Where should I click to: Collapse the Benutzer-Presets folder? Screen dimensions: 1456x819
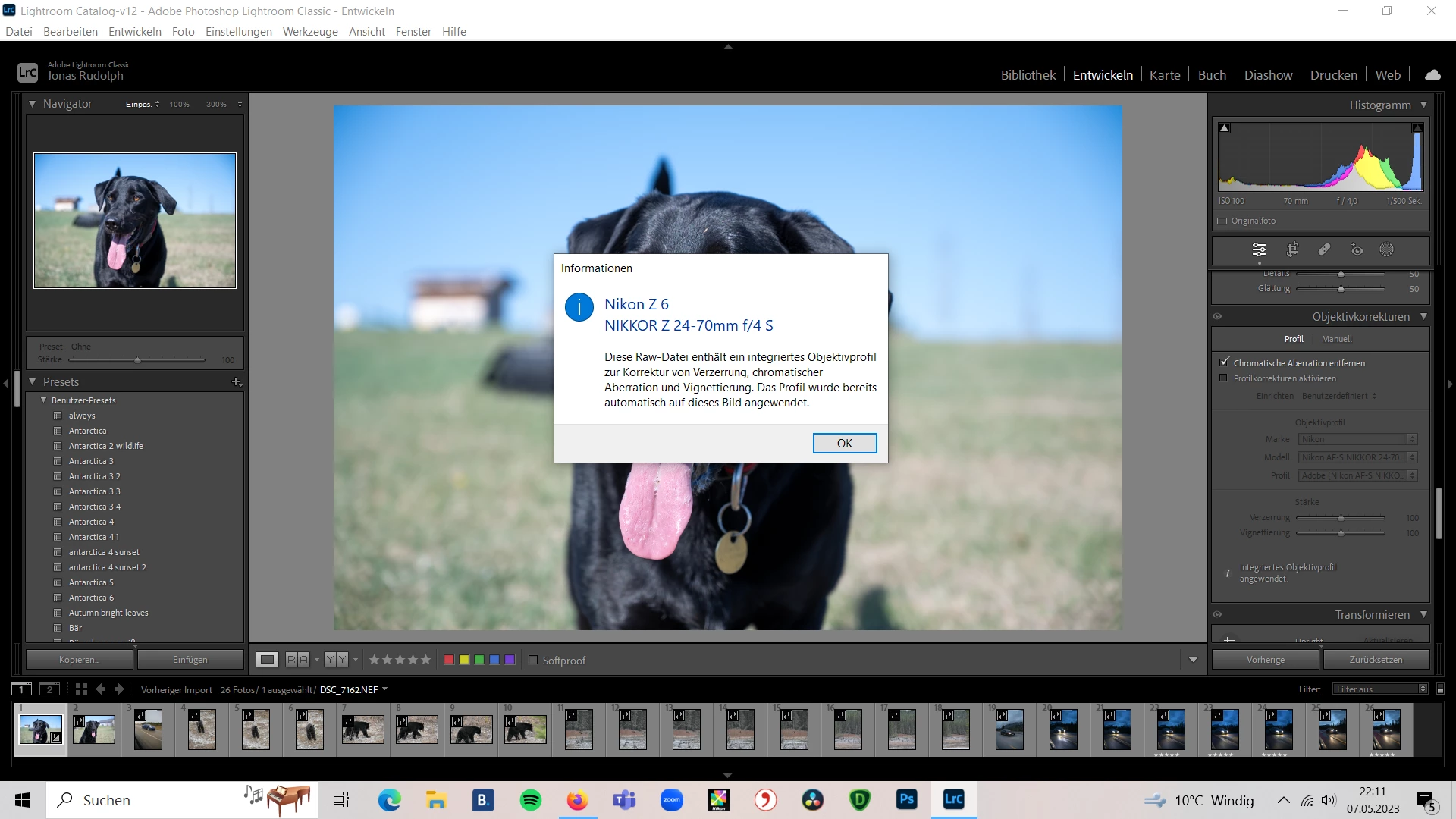43,400
